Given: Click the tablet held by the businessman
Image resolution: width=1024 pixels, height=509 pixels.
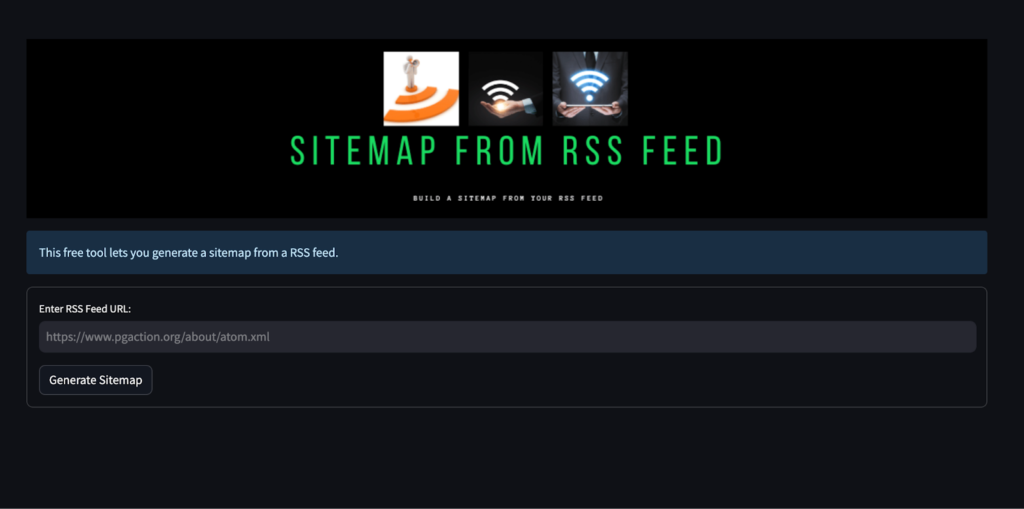Looking at the screenshot, I should click(x=590, y=107).
